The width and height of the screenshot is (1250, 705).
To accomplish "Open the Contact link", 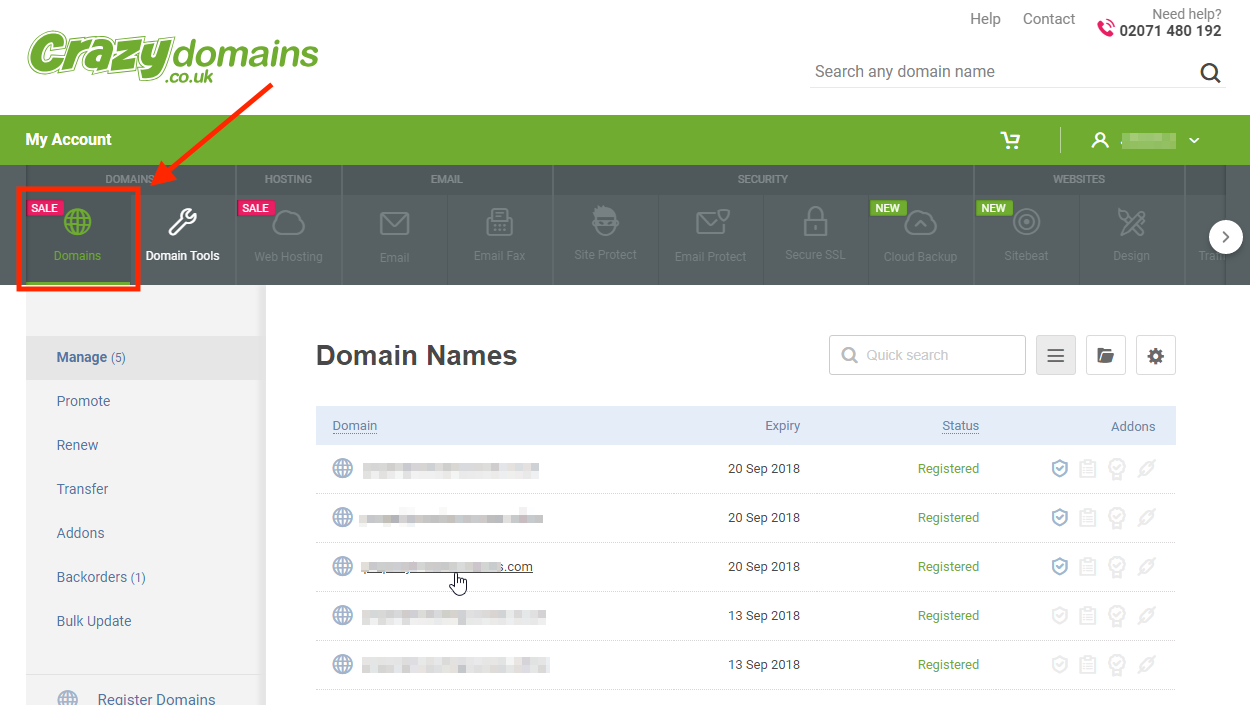I will pos(1049,19).
